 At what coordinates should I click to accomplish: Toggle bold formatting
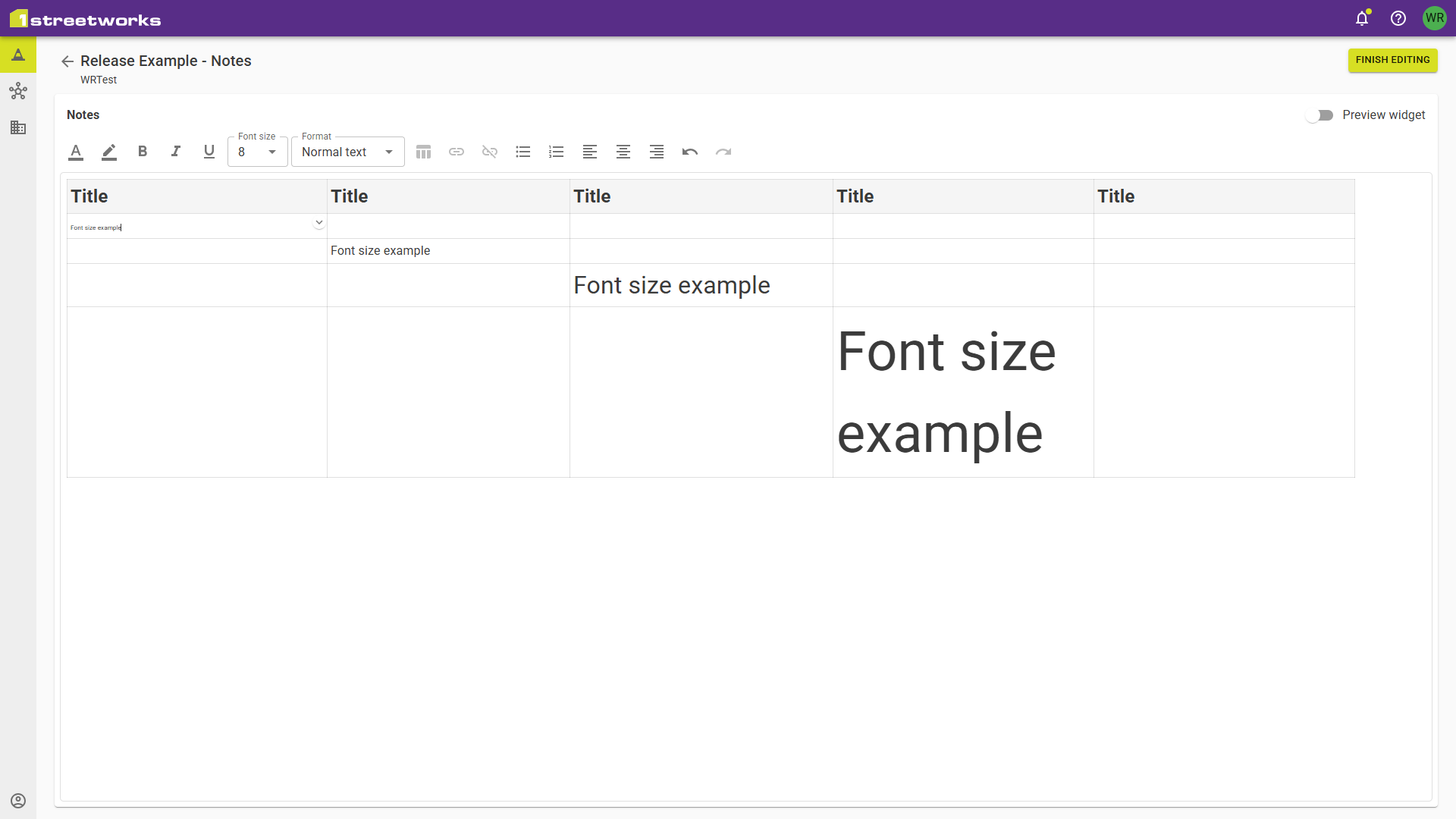(x=143, y=152)
